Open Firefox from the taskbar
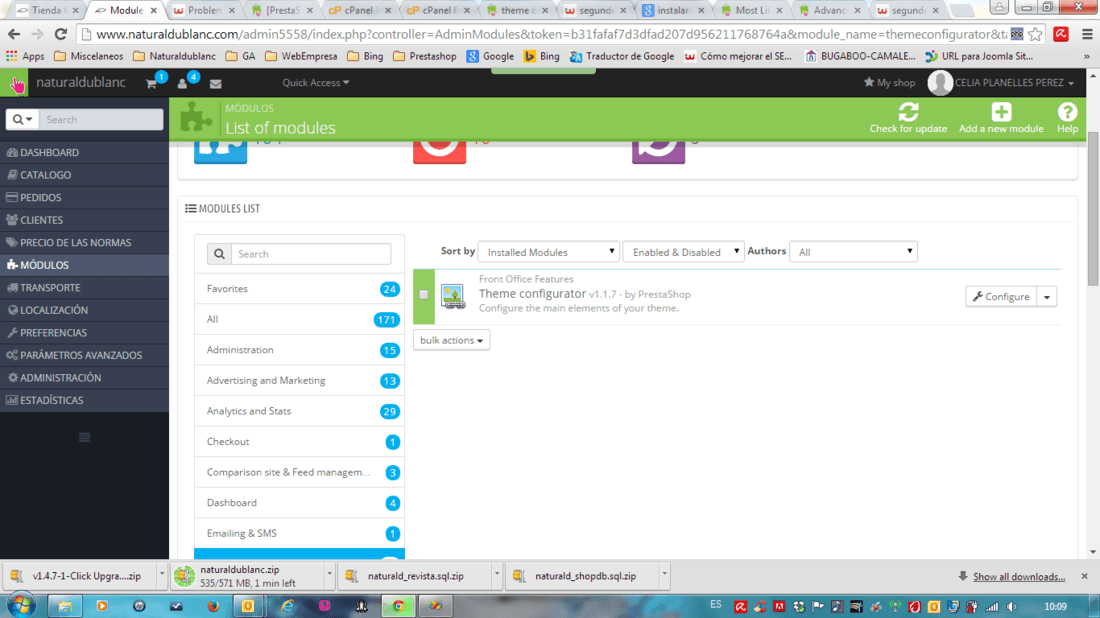 [x=213, y=606]
